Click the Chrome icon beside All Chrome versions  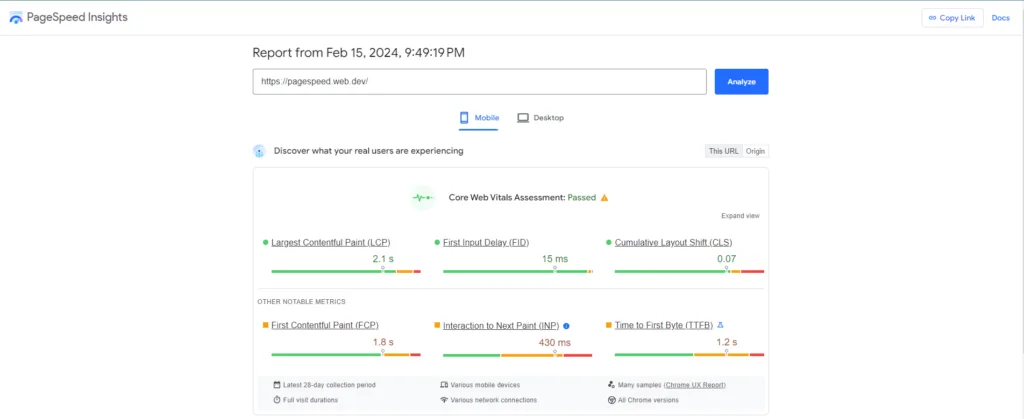pyautogui.click(x=611, y=399)
